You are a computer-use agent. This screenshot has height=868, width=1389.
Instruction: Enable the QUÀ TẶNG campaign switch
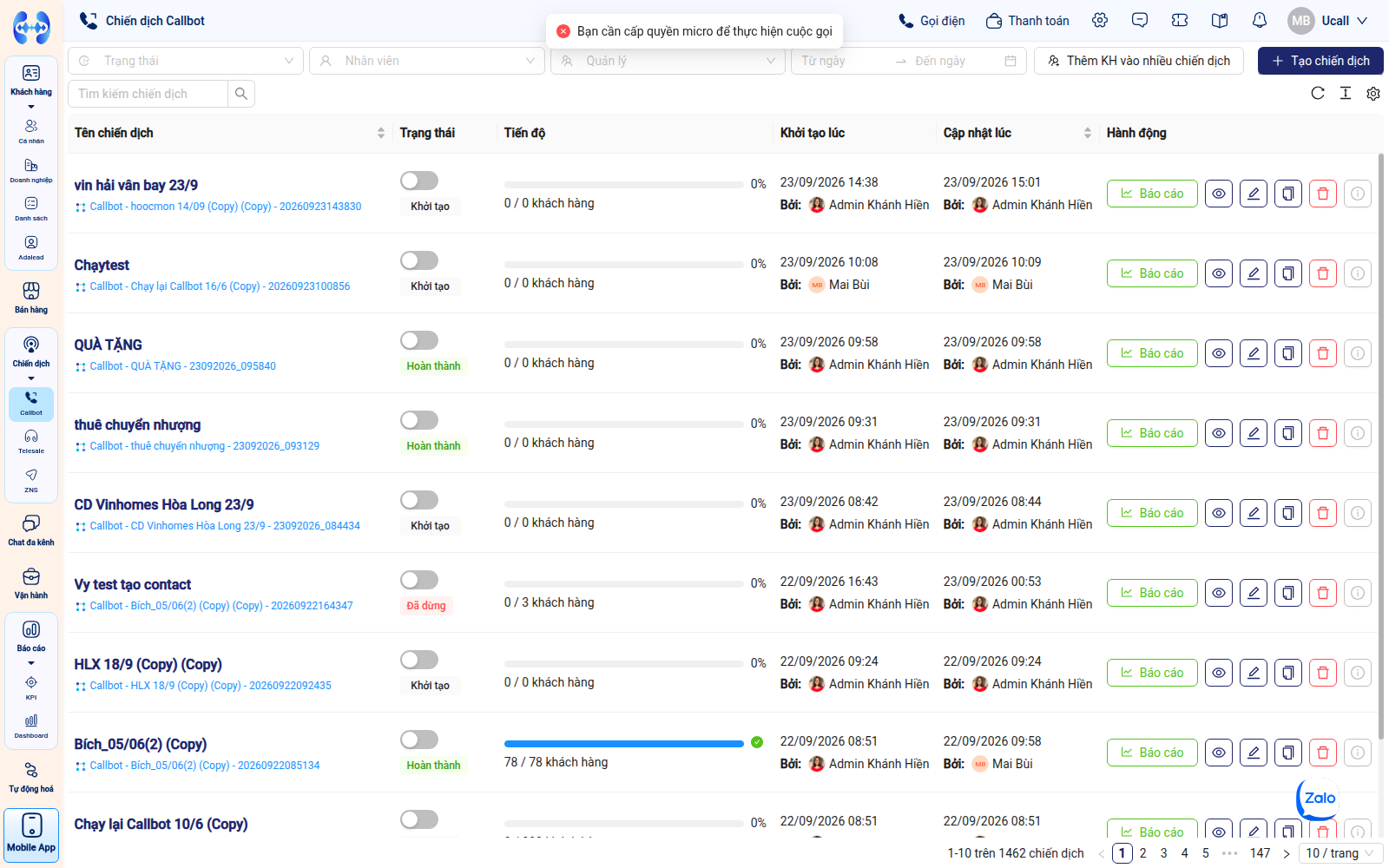coord(419,340)
